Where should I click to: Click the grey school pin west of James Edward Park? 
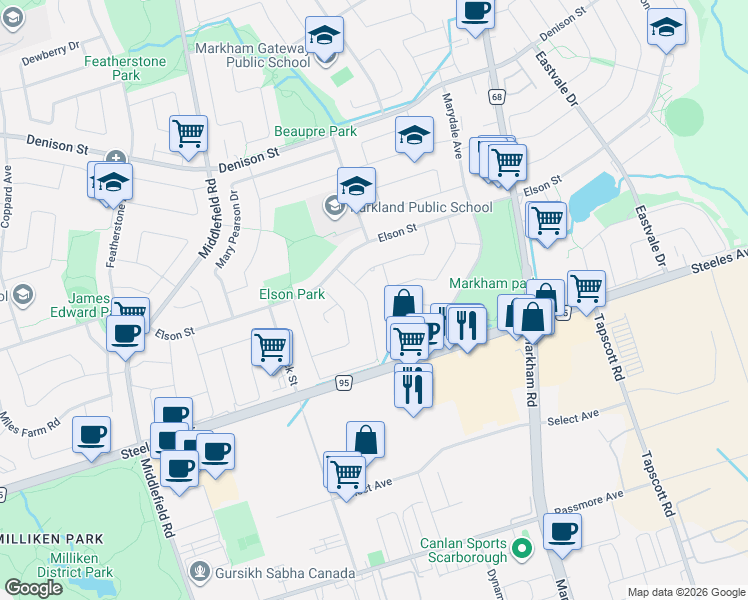tap(22, 295)
